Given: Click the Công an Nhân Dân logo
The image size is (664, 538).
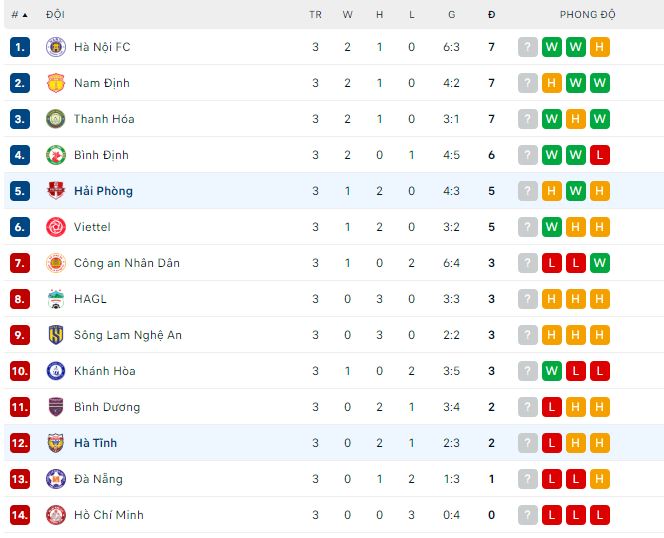Looking at the screenshot, I should point(56,263).
